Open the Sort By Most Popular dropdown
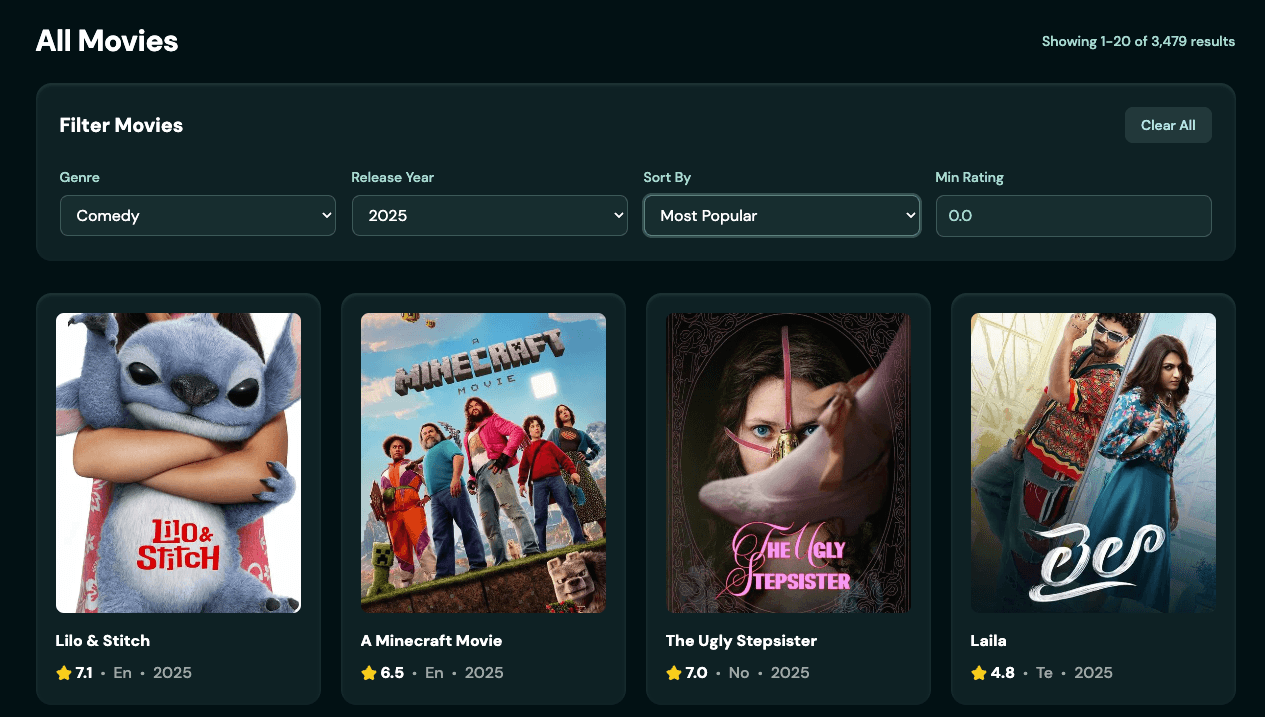The height and width of the screenshot is (717, 1265). (781, 216)
